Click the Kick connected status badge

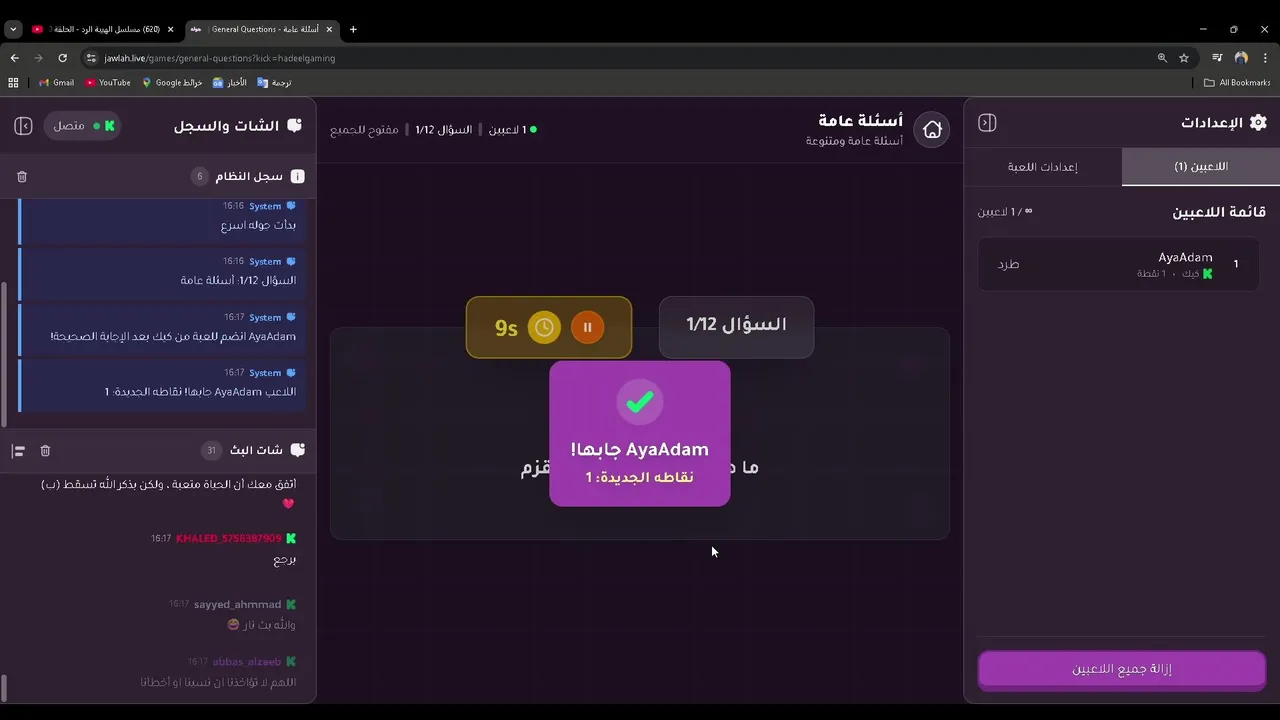click(x=82, y=126)
